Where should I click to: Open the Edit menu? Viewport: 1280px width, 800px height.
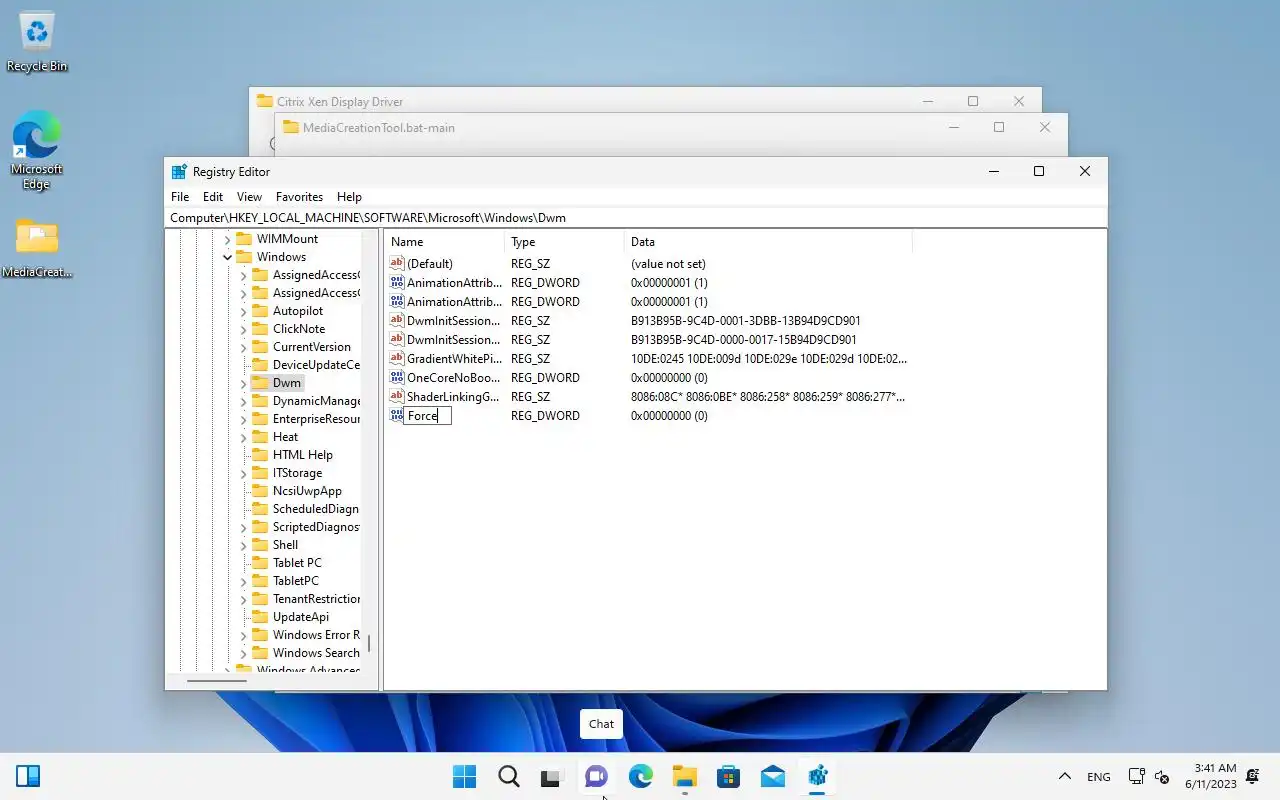[x=213, y=197]
